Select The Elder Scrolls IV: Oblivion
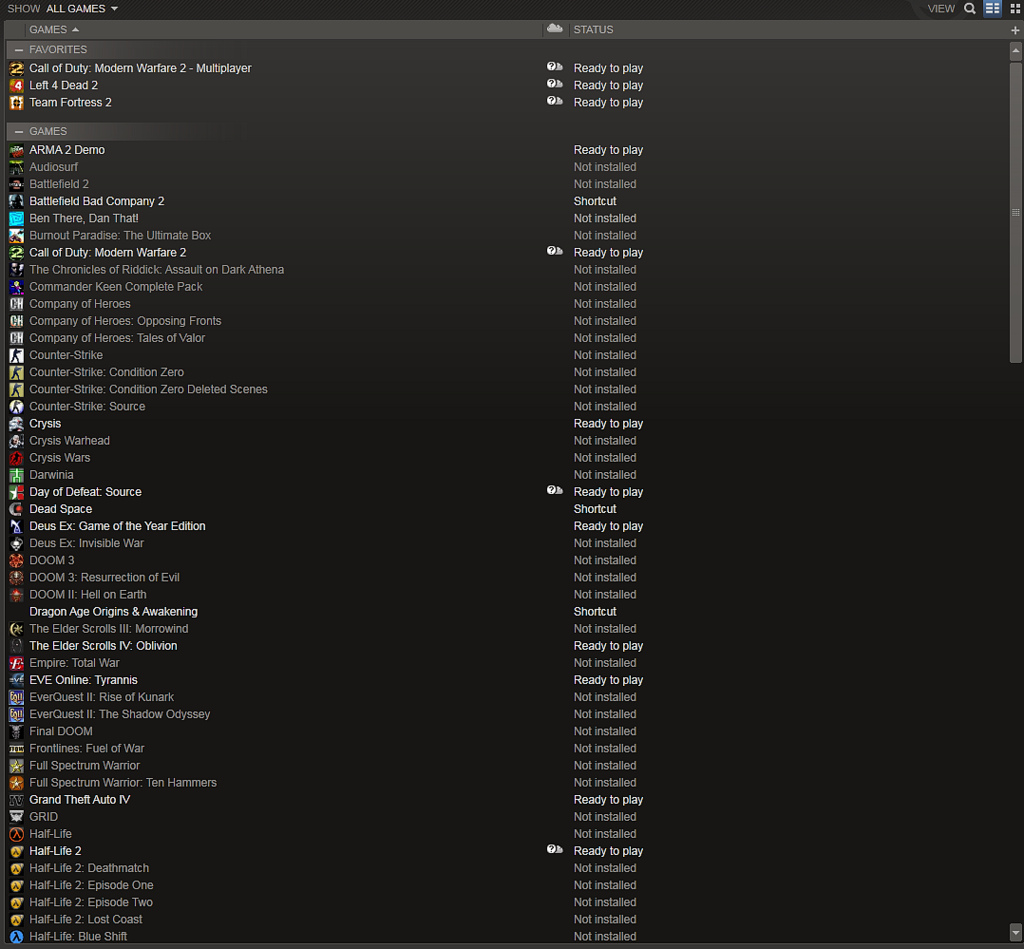This screenshot has width=1024, height=949. point(103,645)
